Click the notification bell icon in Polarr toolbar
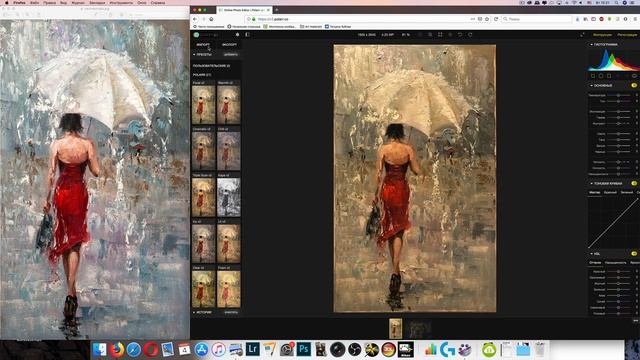Viewport: 640px width, 360px height. (x=238, y=35)
